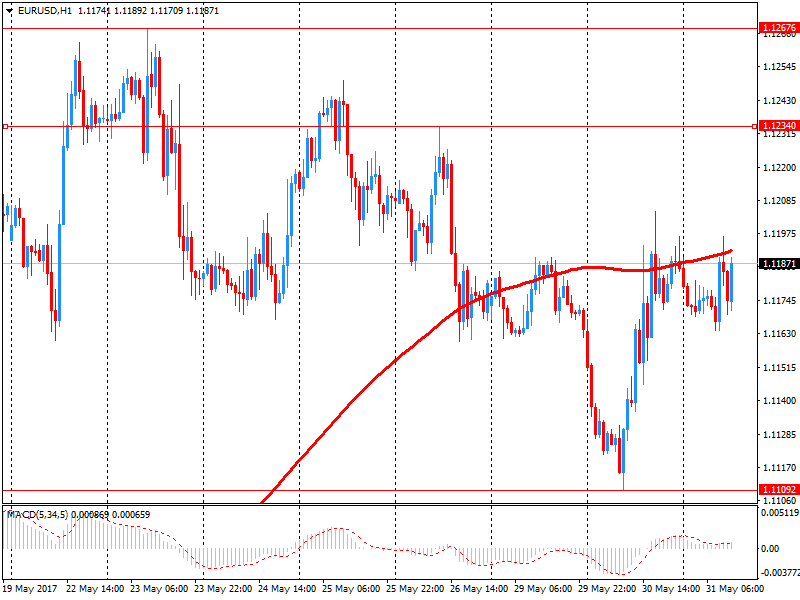The image size is (800, 600).
Task: Click the left handle of the 1.12340 line
Action: click(5, 126)
